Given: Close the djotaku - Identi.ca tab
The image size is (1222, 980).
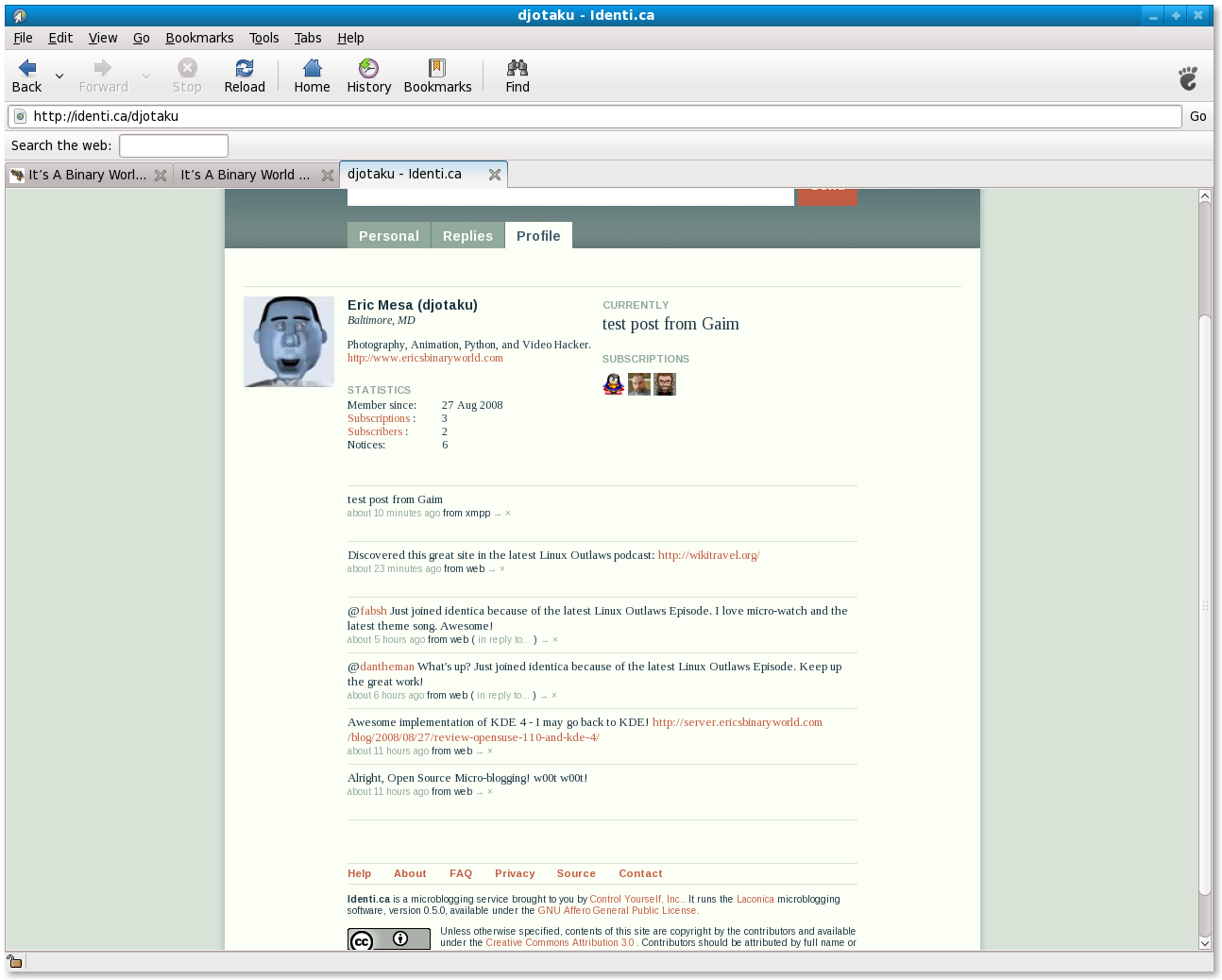Looking at the screenshot, I should point(495,175).
